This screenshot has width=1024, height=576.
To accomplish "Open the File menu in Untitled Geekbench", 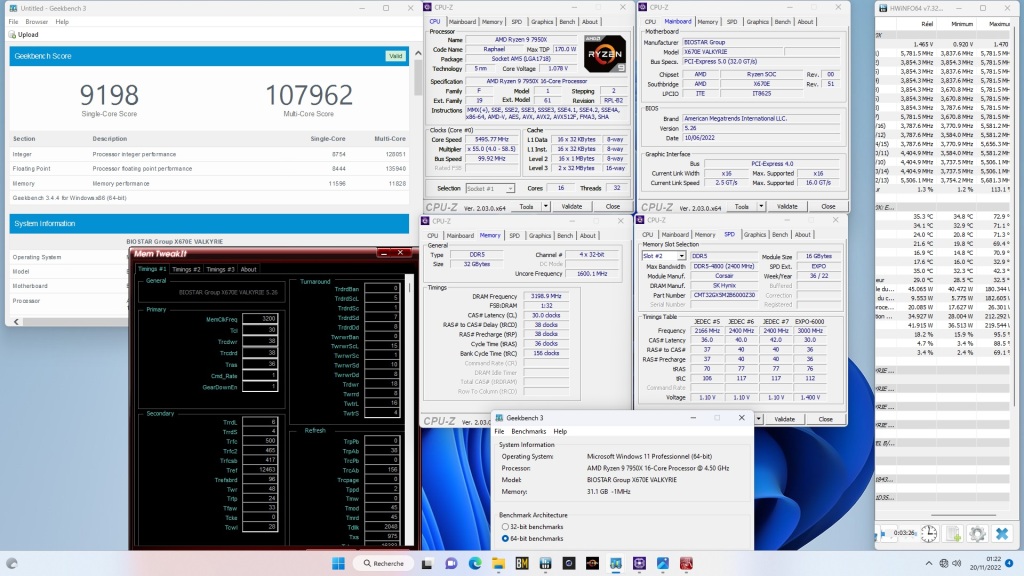I will [13, 22].
